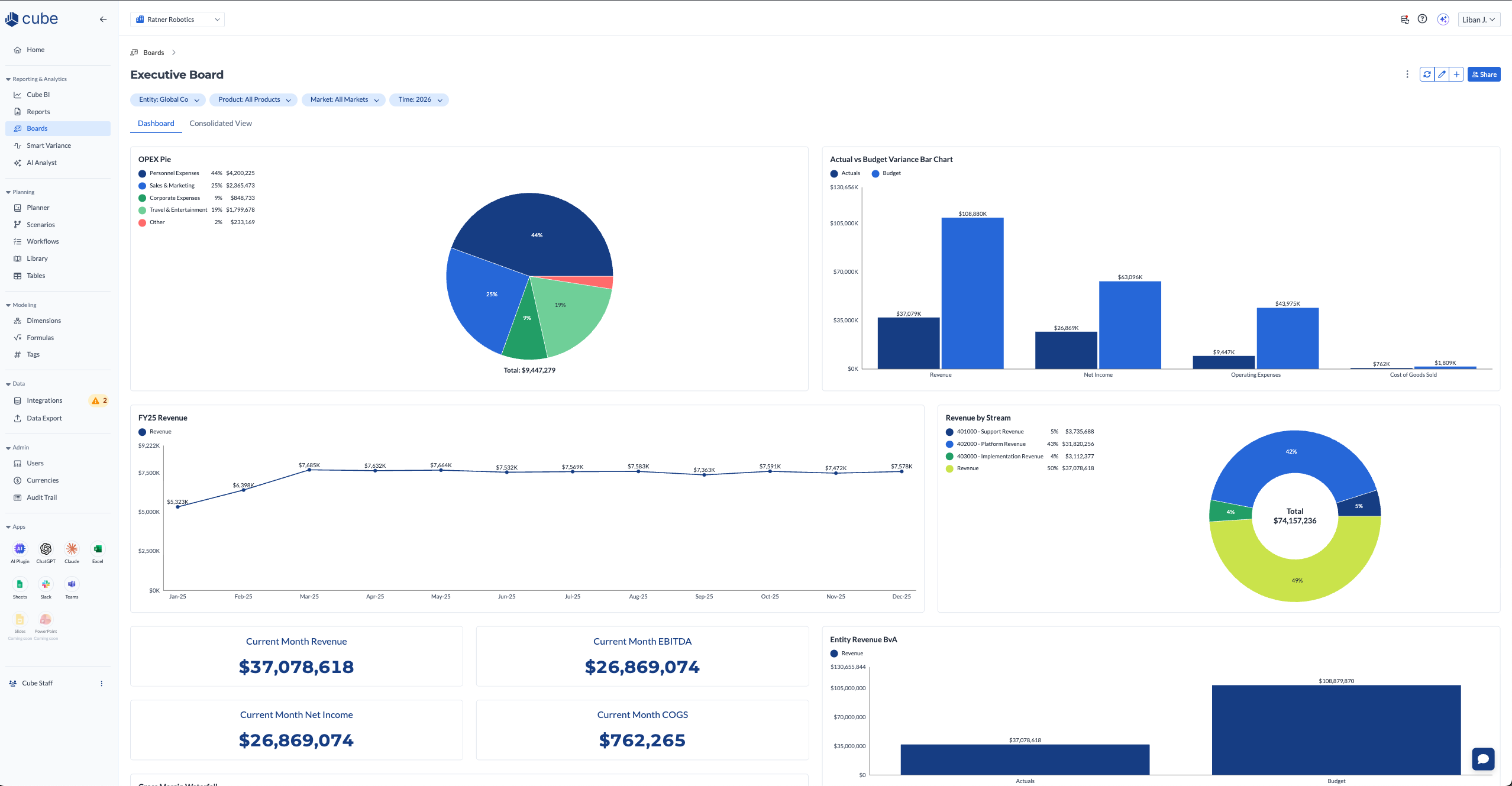Open the AI assistant sparkle icon
The height and width of the screenshot is (786, 1512).
tap(1443, 20)
